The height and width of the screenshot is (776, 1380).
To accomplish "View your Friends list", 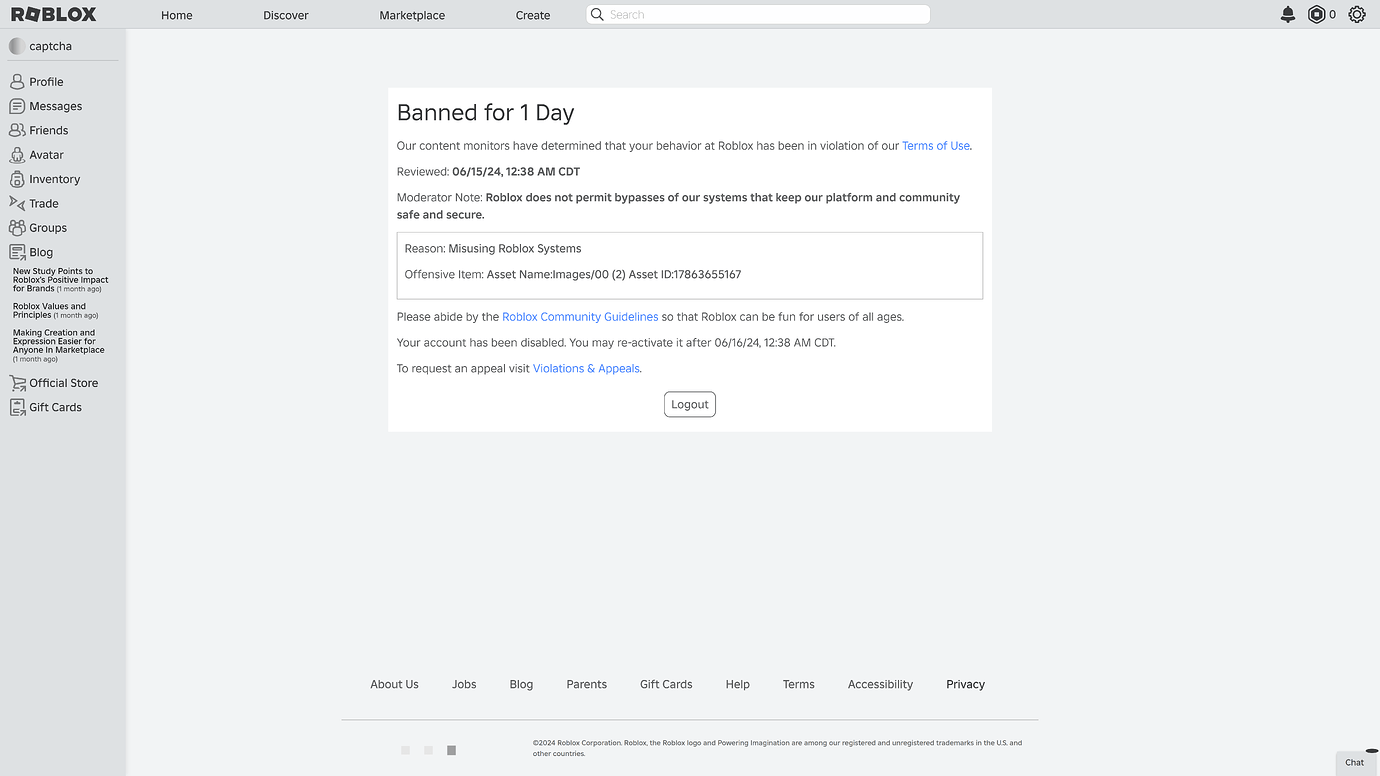I will point(48,130).
